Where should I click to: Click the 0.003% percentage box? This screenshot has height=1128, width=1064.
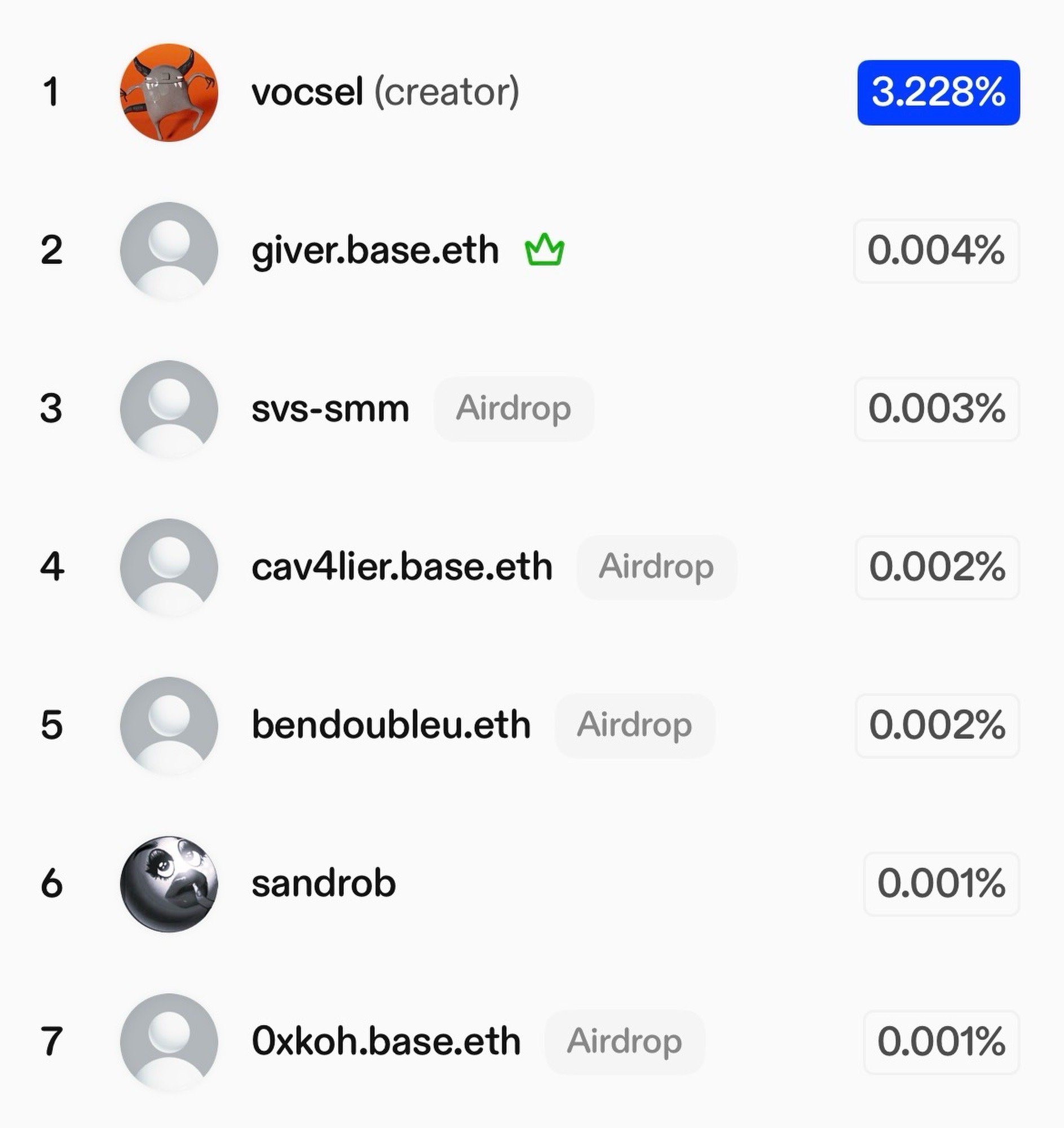pos(937,408)
